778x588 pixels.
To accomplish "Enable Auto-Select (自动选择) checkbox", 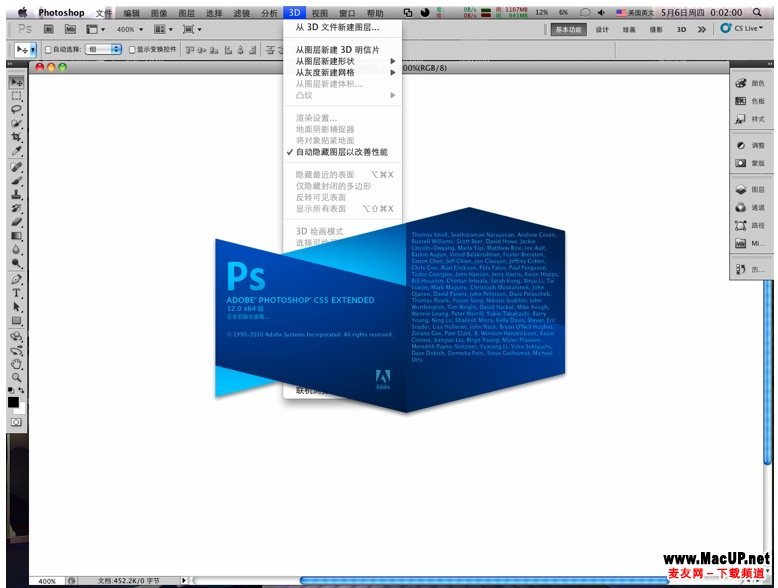I will click(x=48, y=50).
